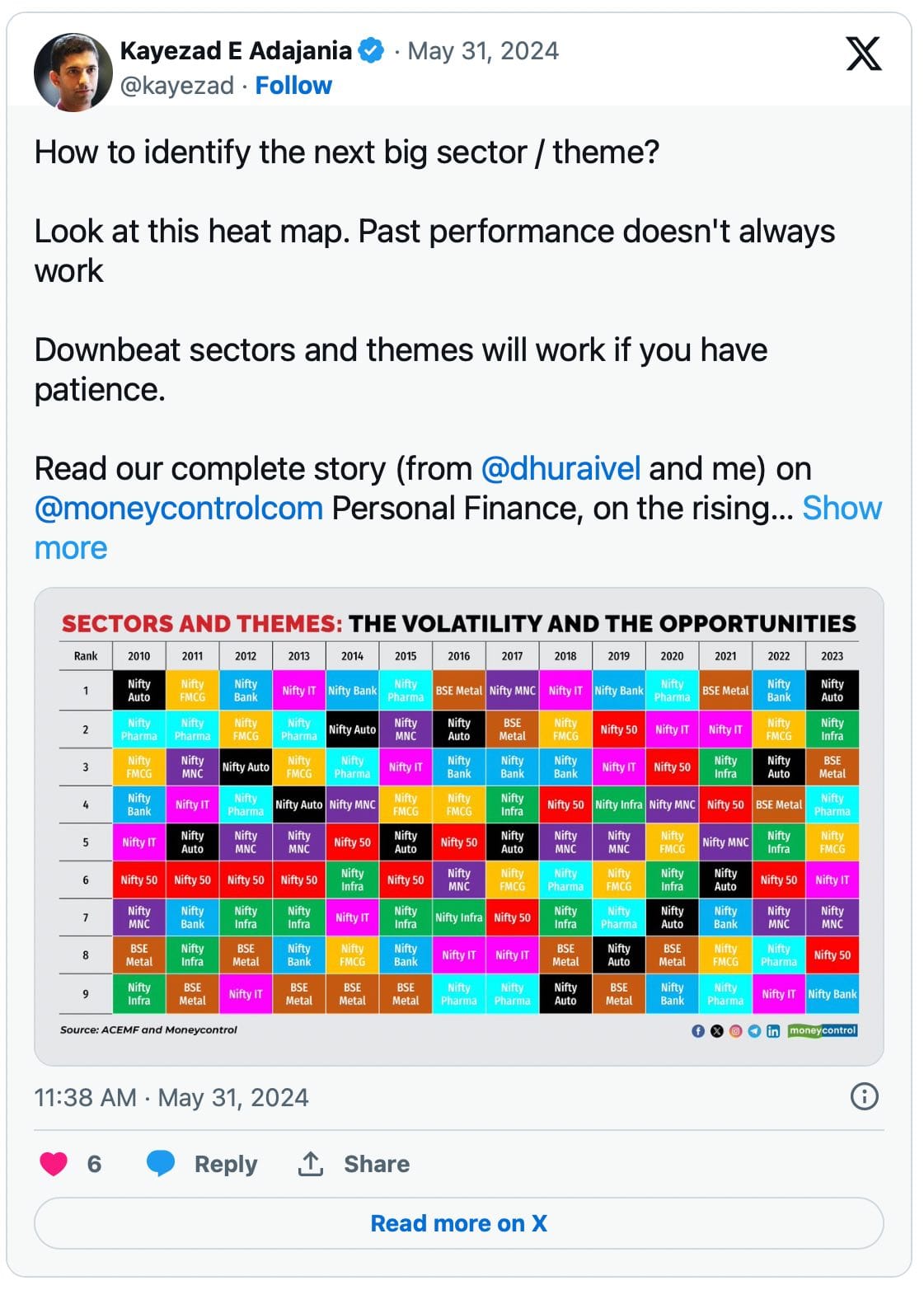Click the Read more on X button
924x1290 pixels.
459,1222
